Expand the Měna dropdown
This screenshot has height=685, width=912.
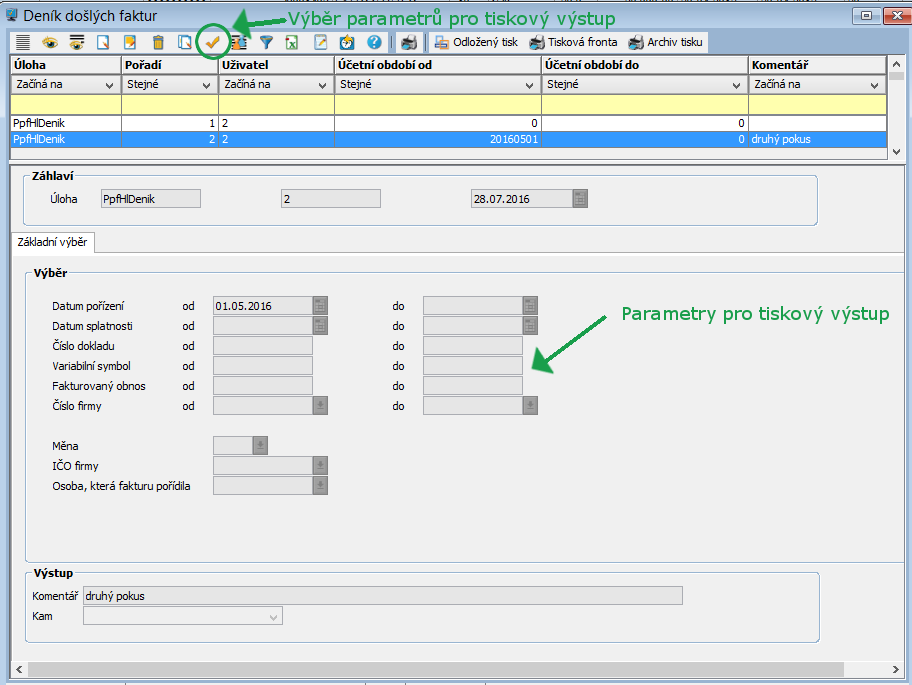pyautogui.click(x=260, y=446)
